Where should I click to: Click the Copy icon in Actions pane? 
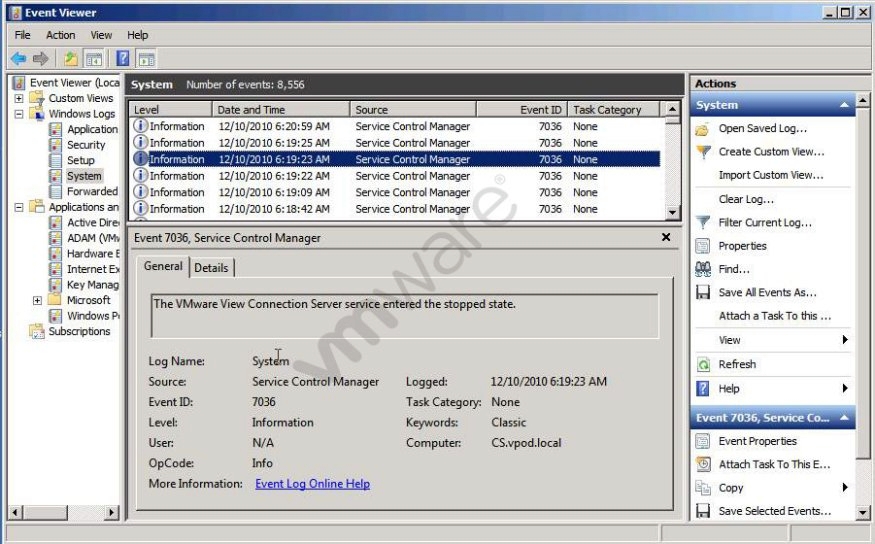click(x=703, y=488)
